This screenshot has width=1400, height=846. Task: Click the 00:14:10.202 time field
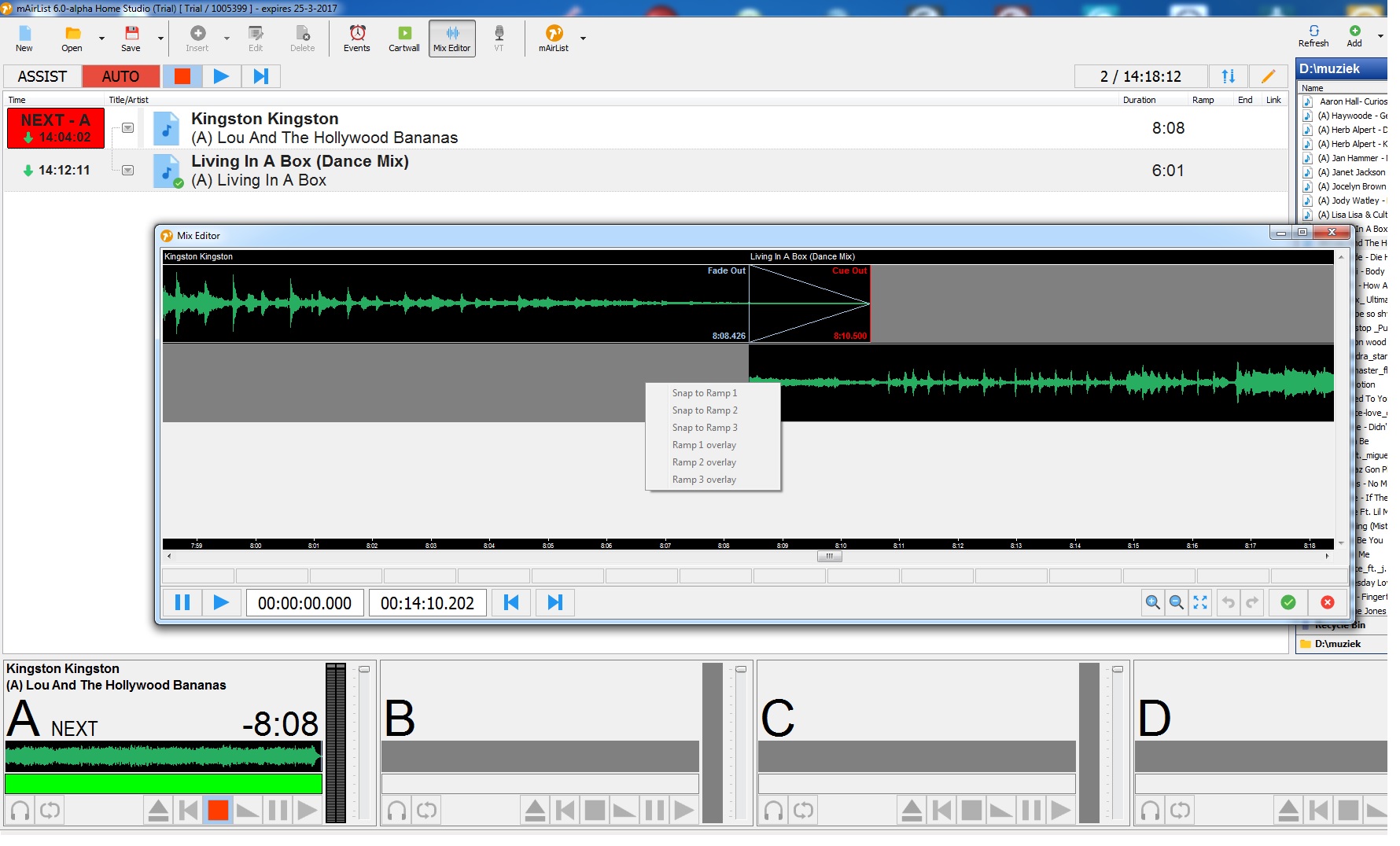coord(427,602)
